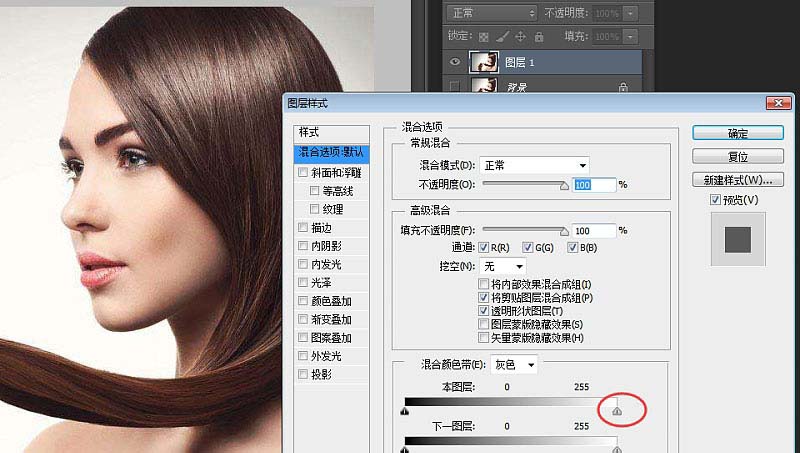
Task: Toggle visibility box of 背景 layer
Action: point(455,86)
